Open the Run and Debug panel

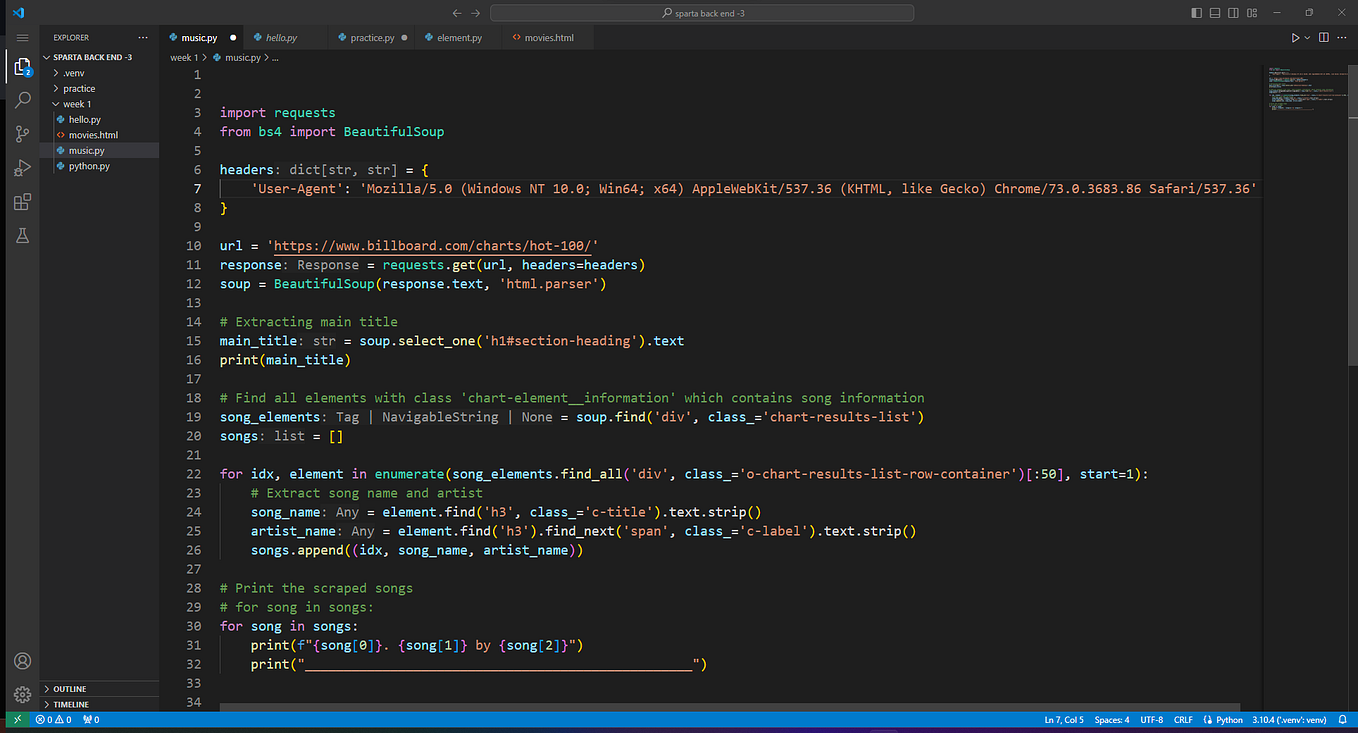pyautogui.click(x=22, y=167)
